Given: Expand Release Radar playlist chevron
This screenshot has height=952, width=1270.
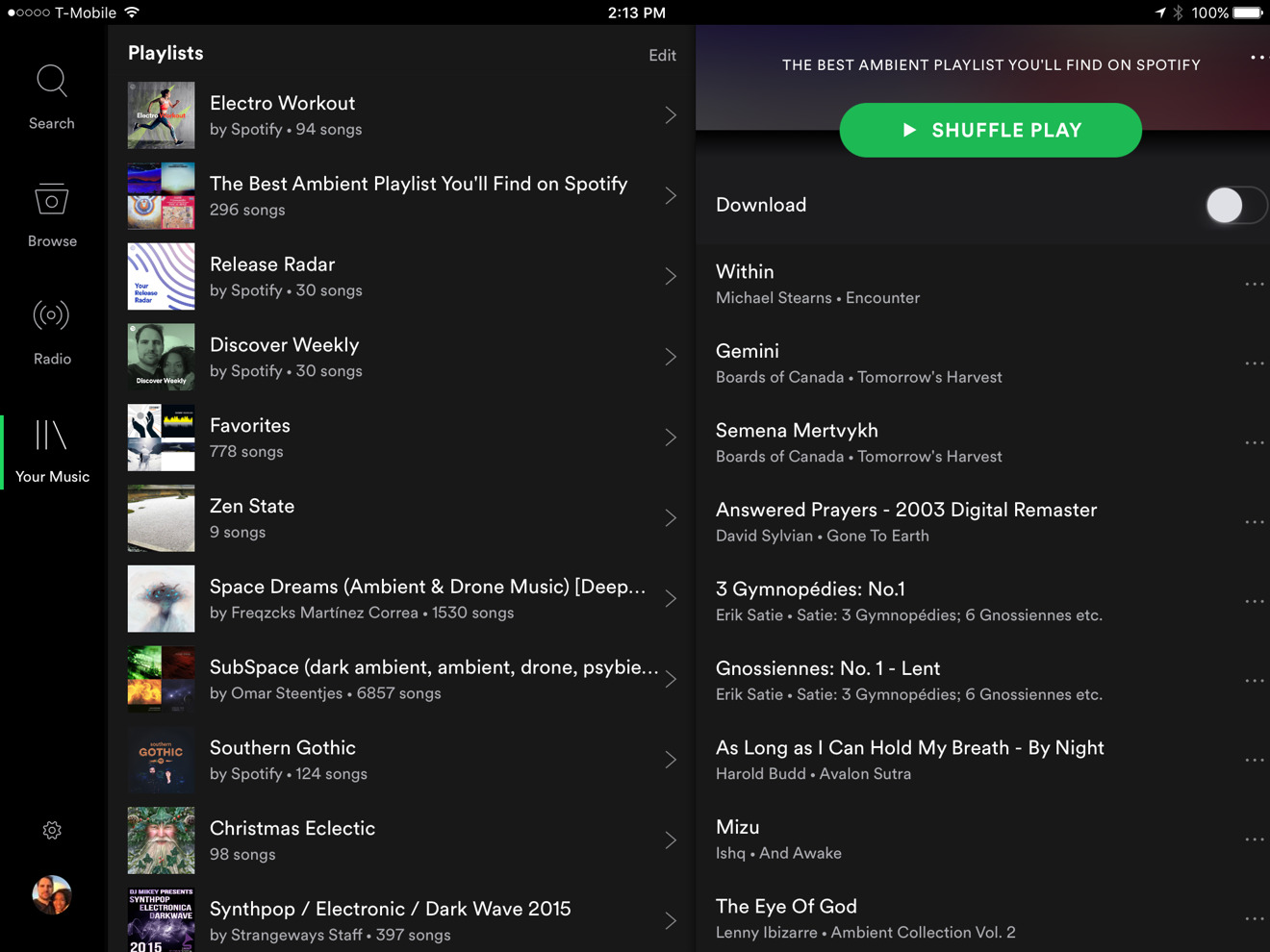Looking at the screenshot, I should pyautogui.click(x=671, y=276).
